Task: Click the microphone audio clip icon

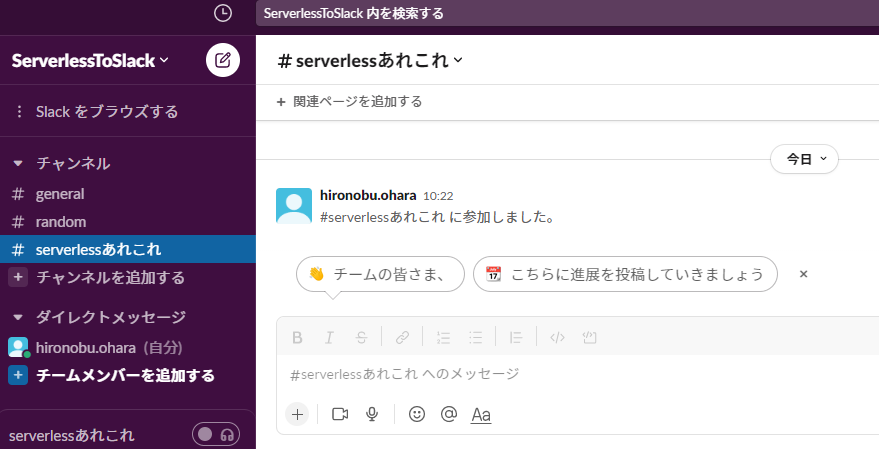Action: [372, 414]
